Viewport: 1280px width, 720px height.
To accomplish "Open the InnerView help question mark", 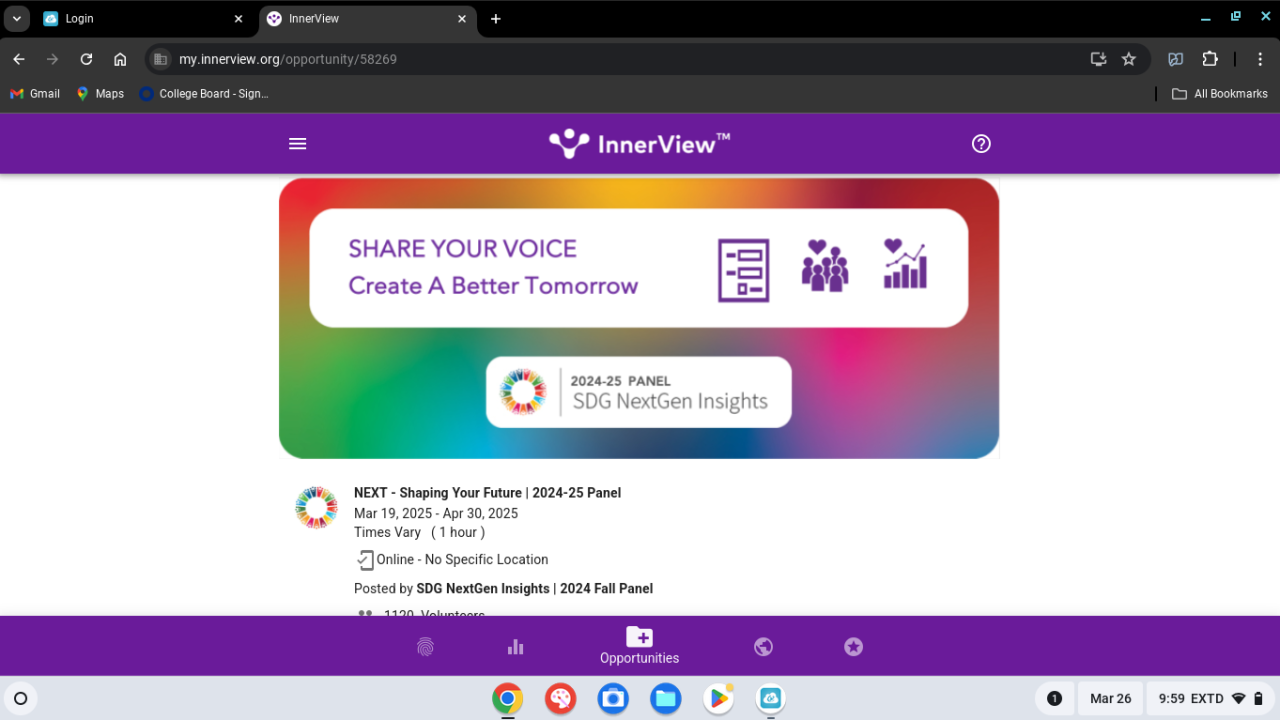I will click(x=981, y=144).
